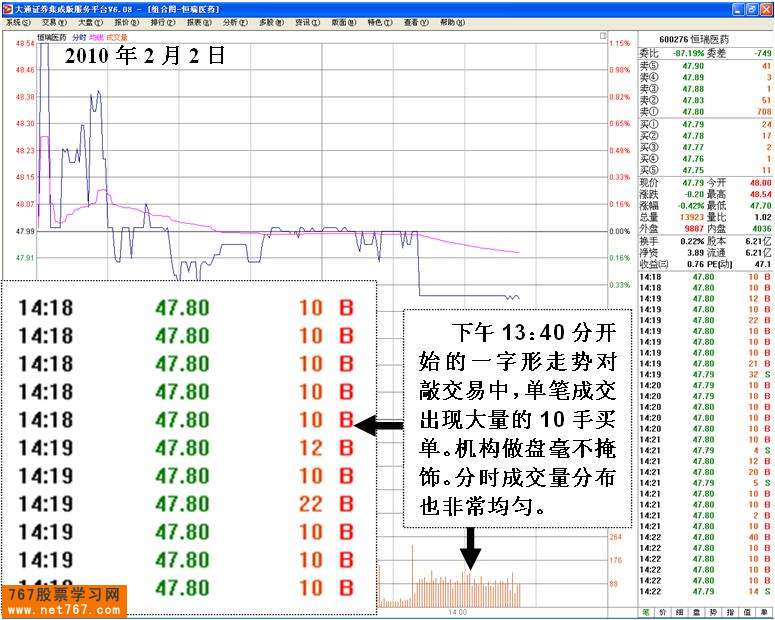
Task: Open the 系统 menu
Action: [17, 21]
